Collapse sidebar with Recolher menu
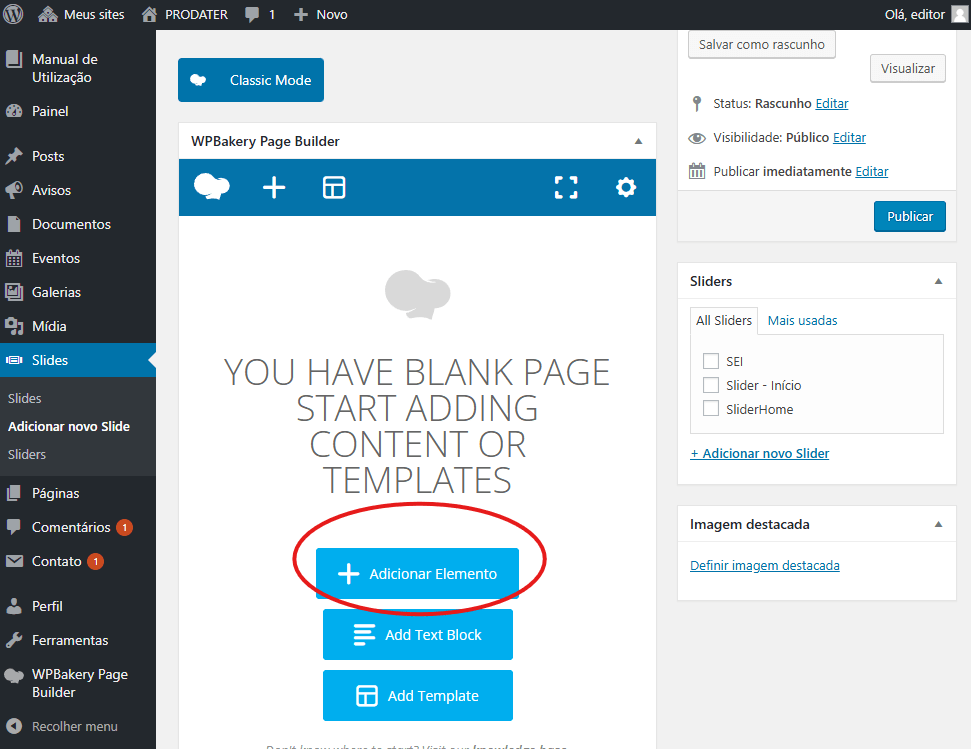This screenshot has height=749, width=971. [78, 727]
